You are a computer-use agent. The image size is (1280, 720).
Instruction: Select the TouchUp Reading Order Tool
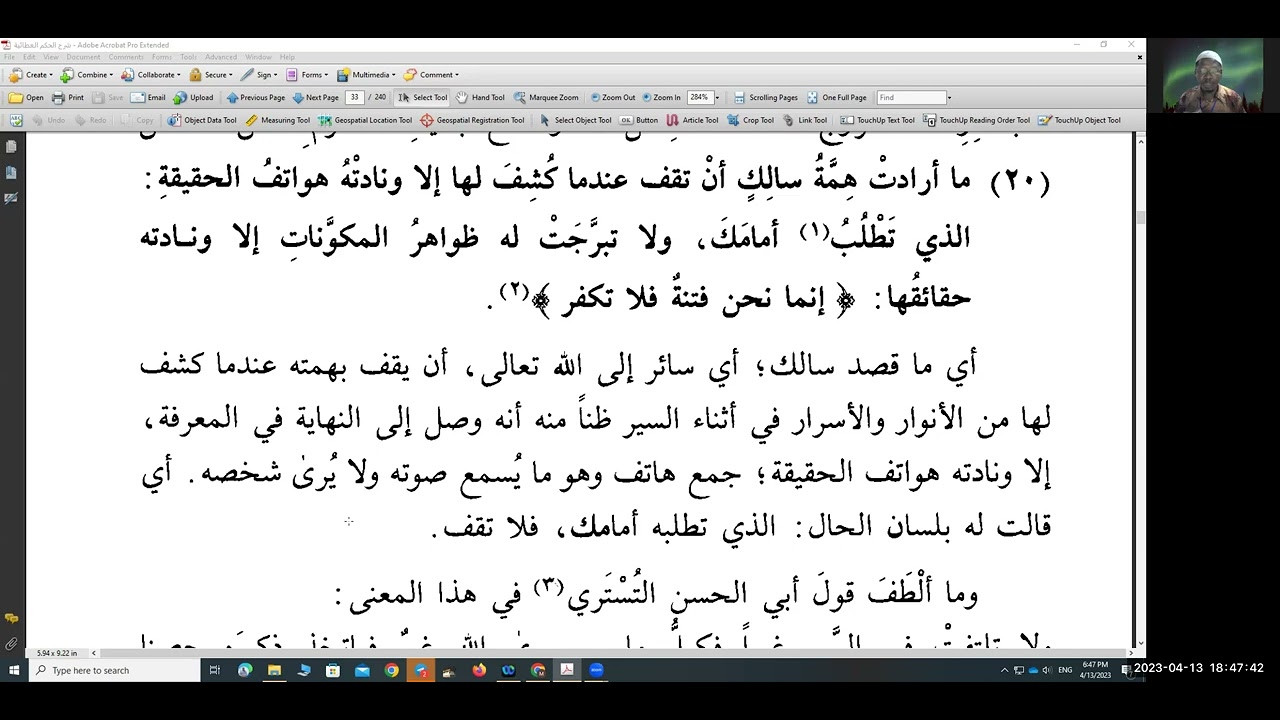[976, 120]
